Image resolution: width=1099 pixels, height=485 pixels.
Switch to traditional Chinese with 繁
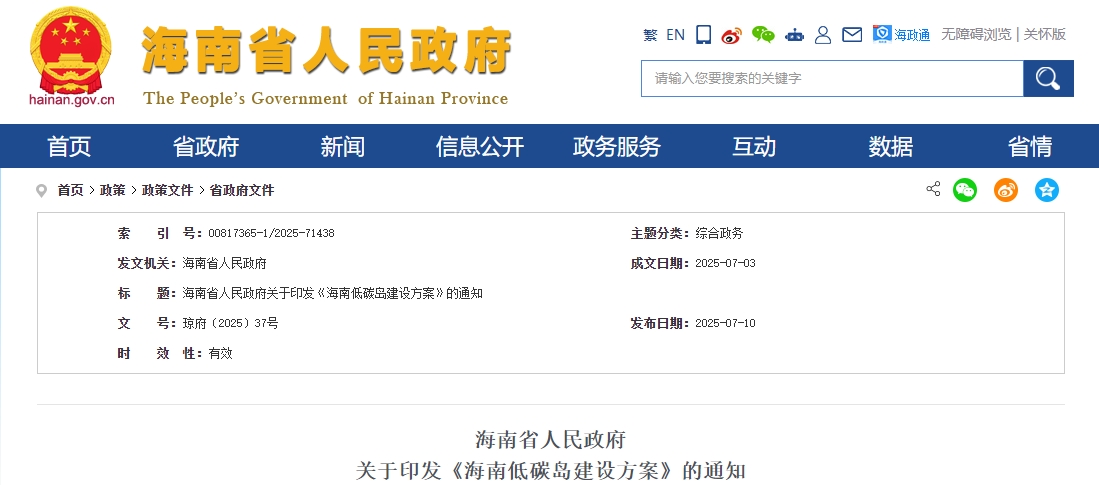point(650,35)
